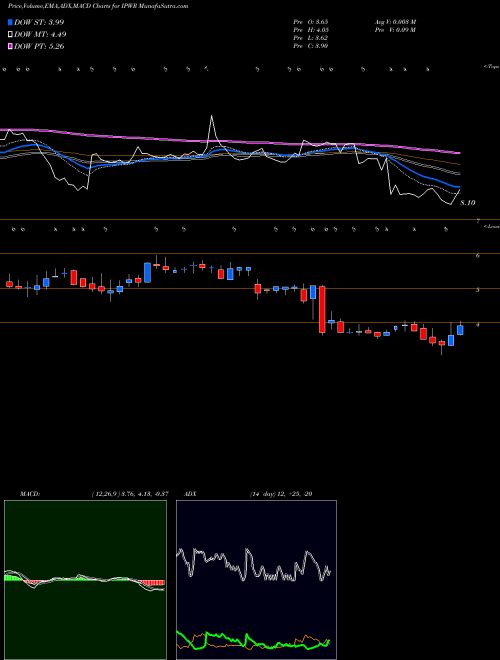
Task: Click the tall red candlestick in the price chart
Action: (322, 309)
